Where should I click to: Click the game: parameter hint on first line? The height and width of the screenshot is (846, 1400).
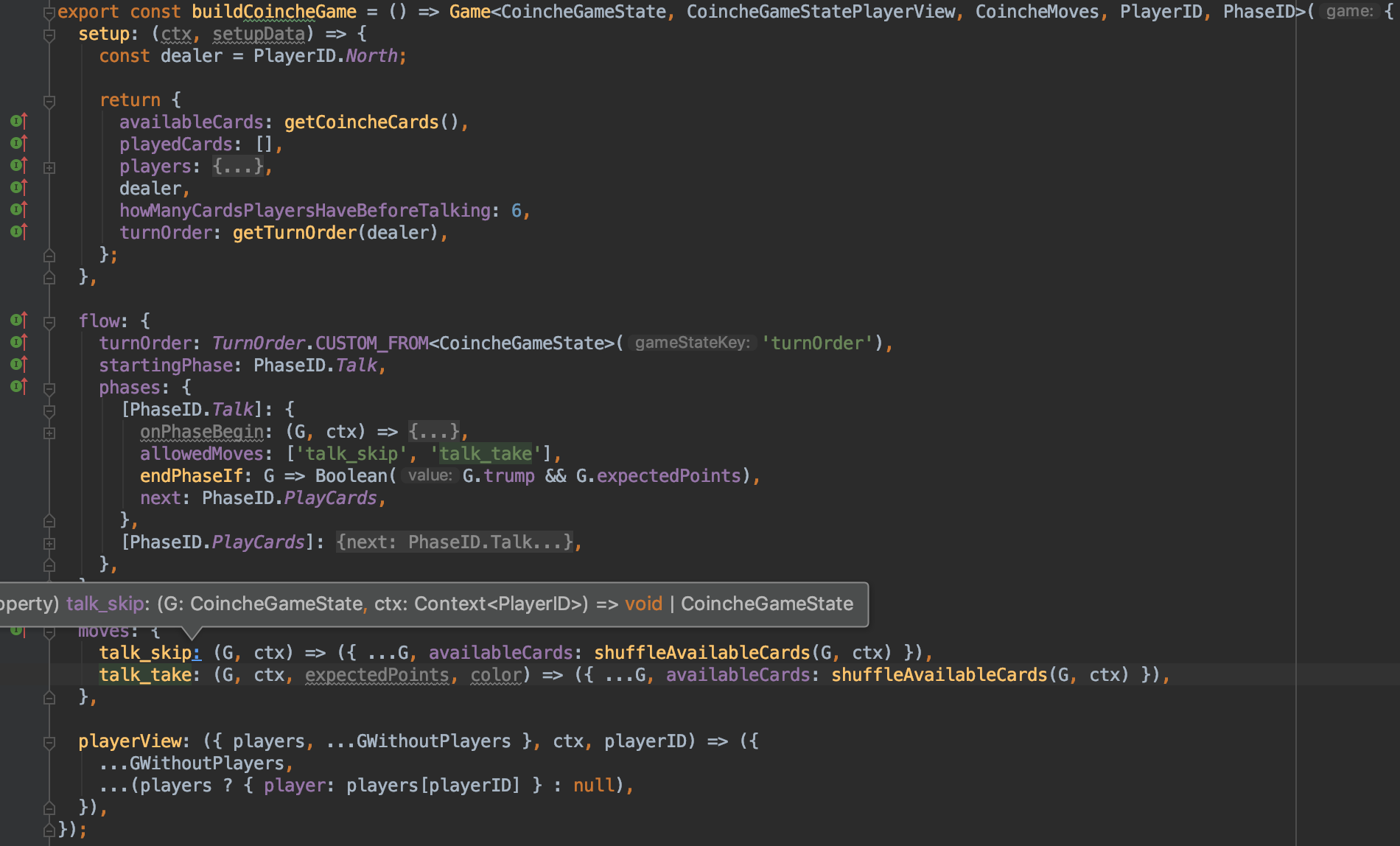coord(1349,11)
